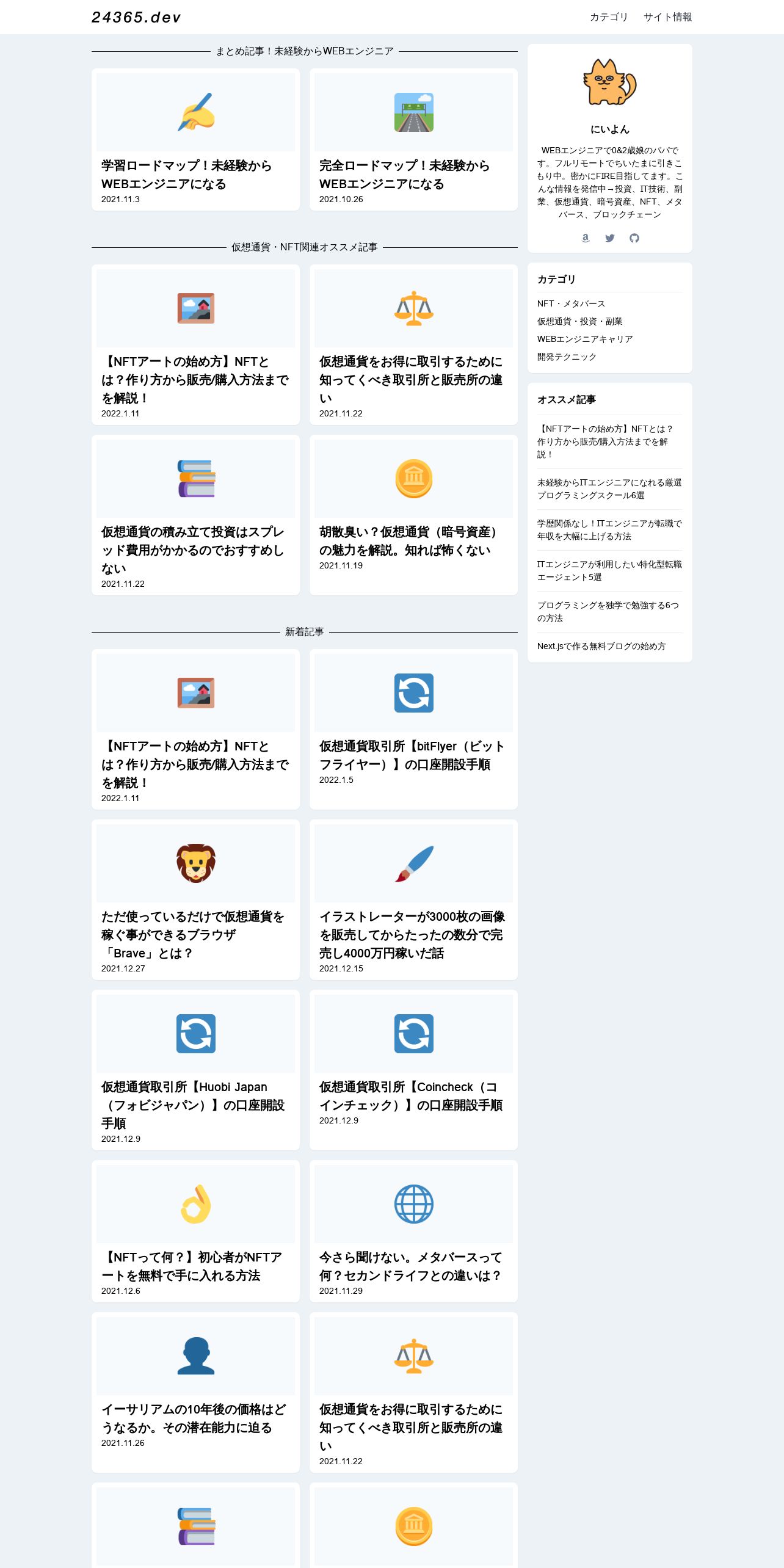The image size is (784, 1568).
Task: Click paintbrush icon on イラストレーター card
Action: coord(414,863)
